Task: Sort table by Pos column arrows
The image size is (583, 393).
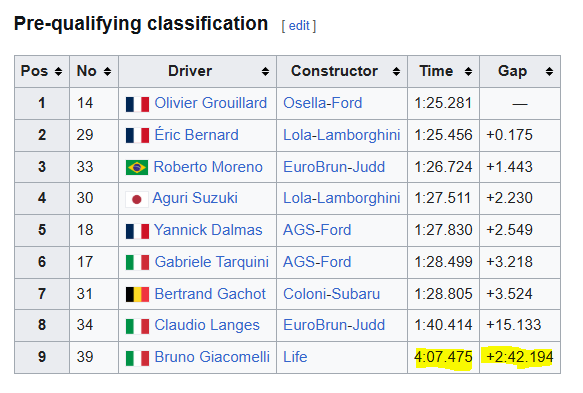Action: click(x=58, y=71)
